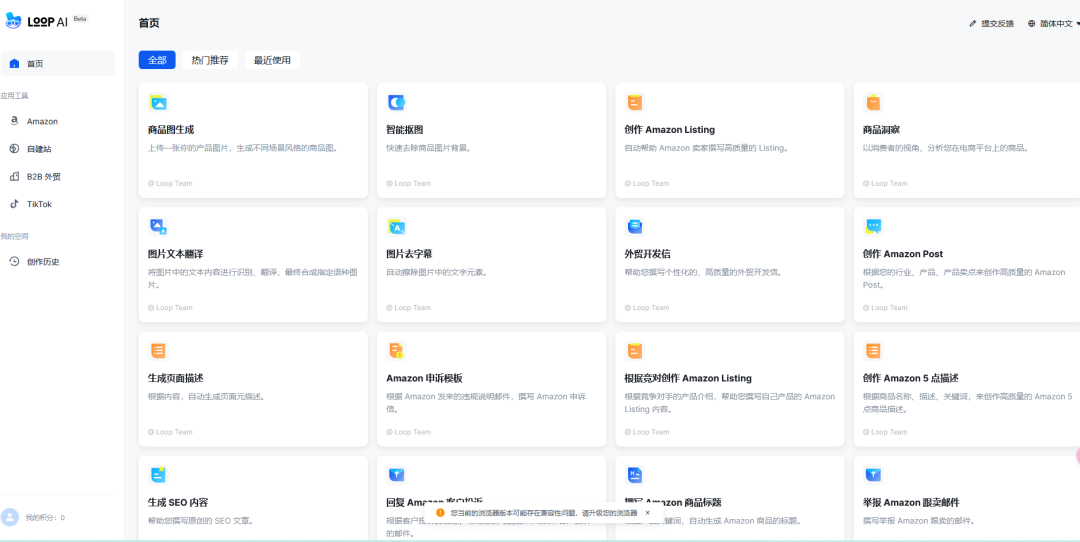Click the 外贸开发信 card icon
This screenshot has height=542, width=1080.
pos(634,227)
